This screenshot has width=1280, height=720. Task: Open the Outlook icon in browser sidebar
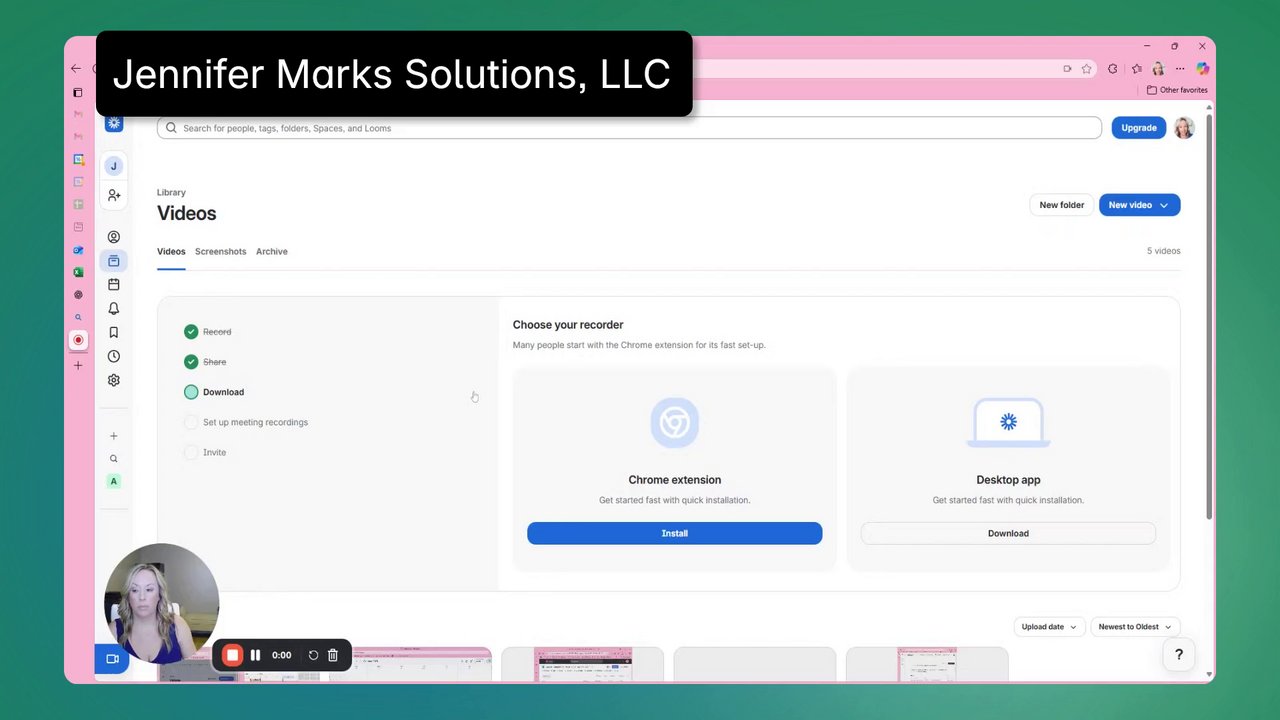78,250
